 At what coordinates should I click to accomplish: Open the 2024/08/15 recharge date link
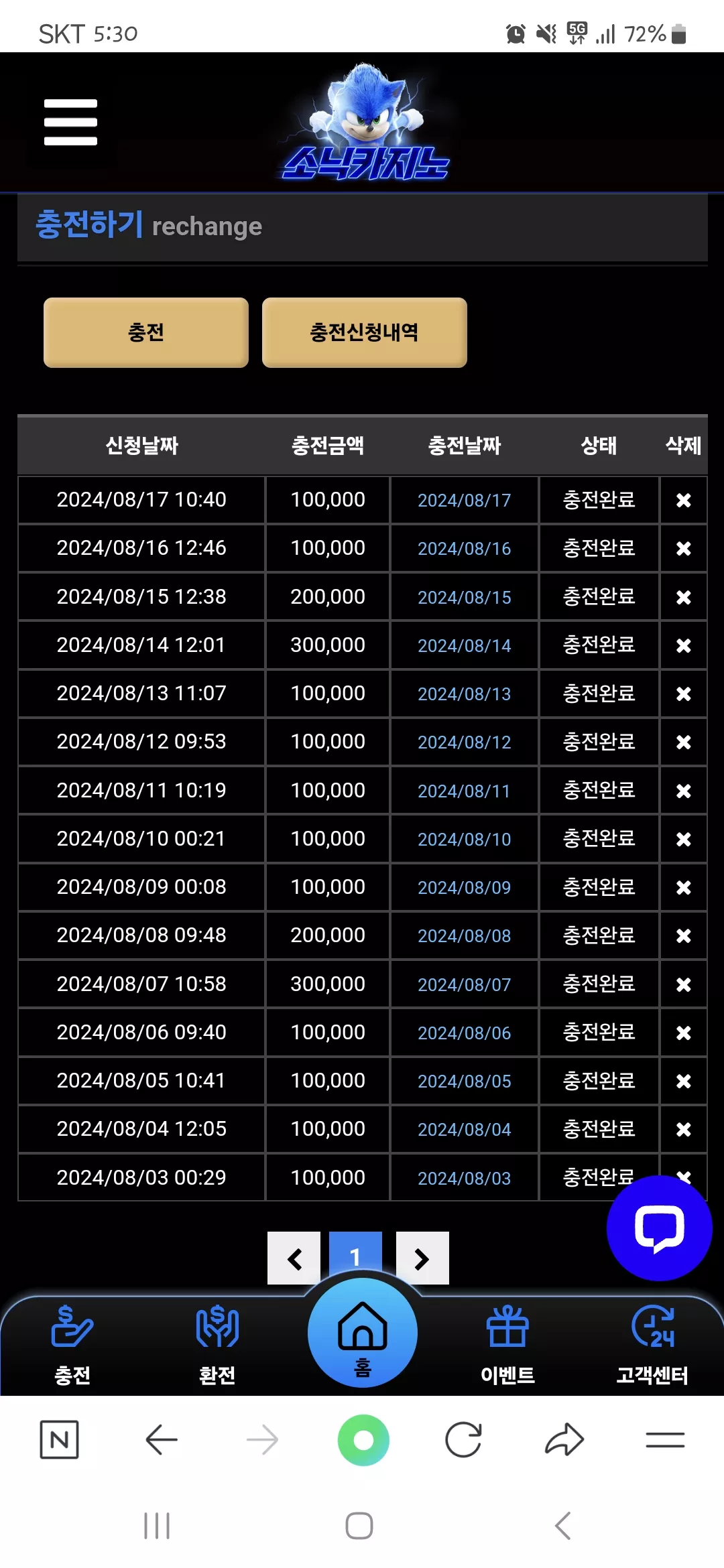pyautogui.click(x=465, y=597)
